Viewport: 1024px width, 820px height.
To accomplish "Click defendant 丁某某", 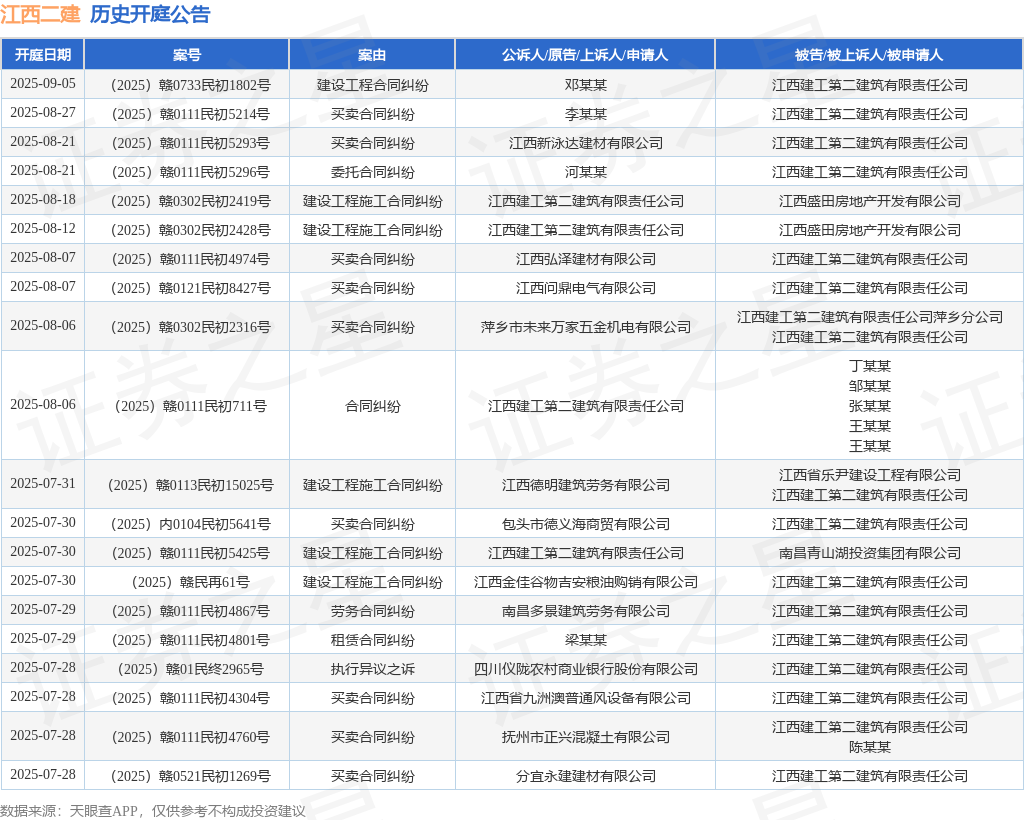I will [870, 366].
